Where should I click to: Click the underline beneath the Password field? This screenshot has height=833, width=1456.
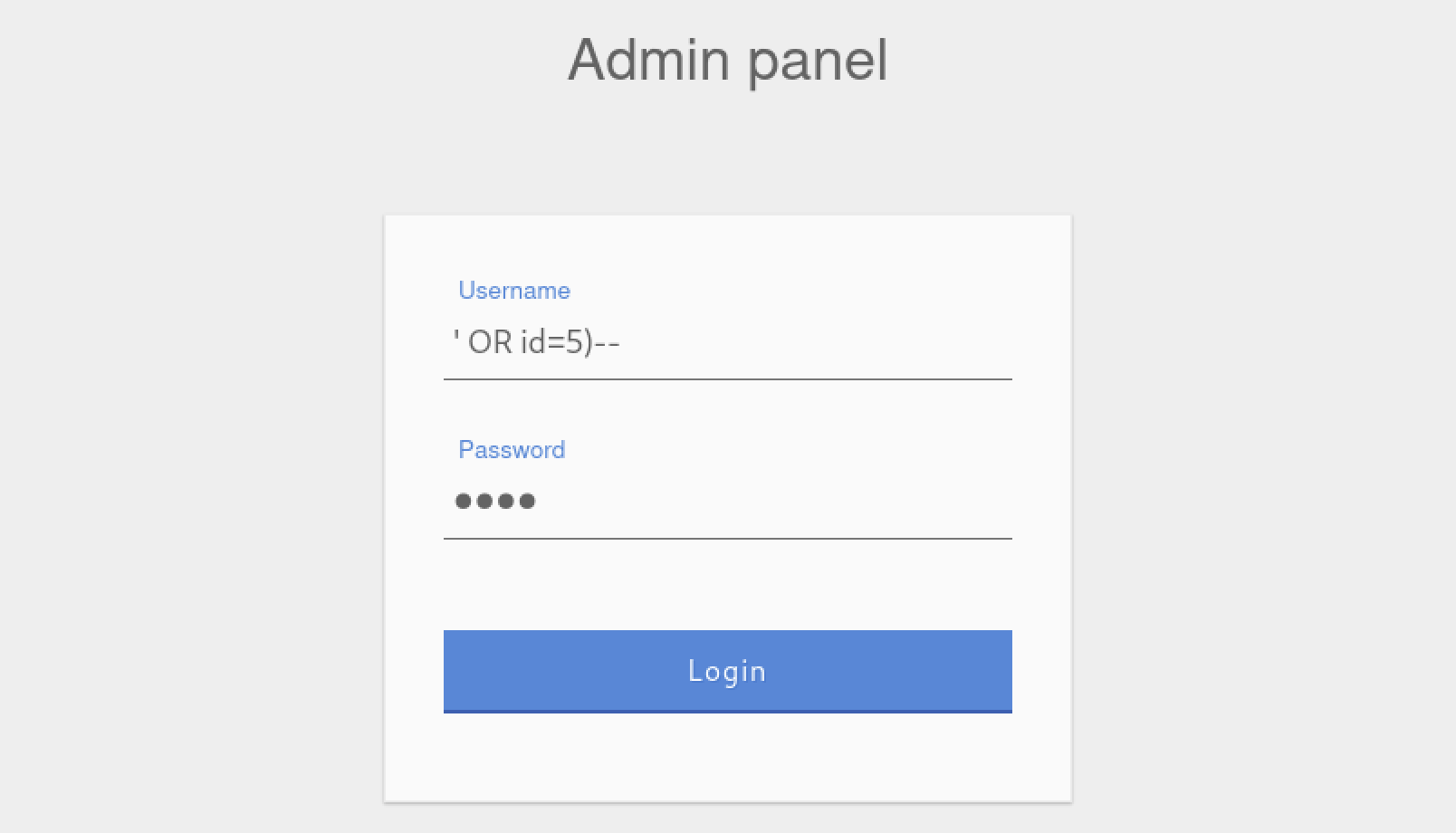[x=727, y=538]
